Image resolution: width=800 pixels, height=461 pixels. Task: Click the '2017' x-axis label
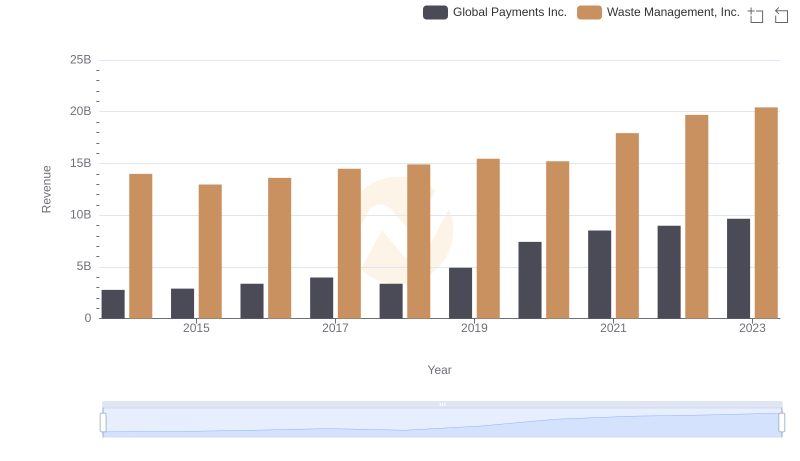coord(335,328)
